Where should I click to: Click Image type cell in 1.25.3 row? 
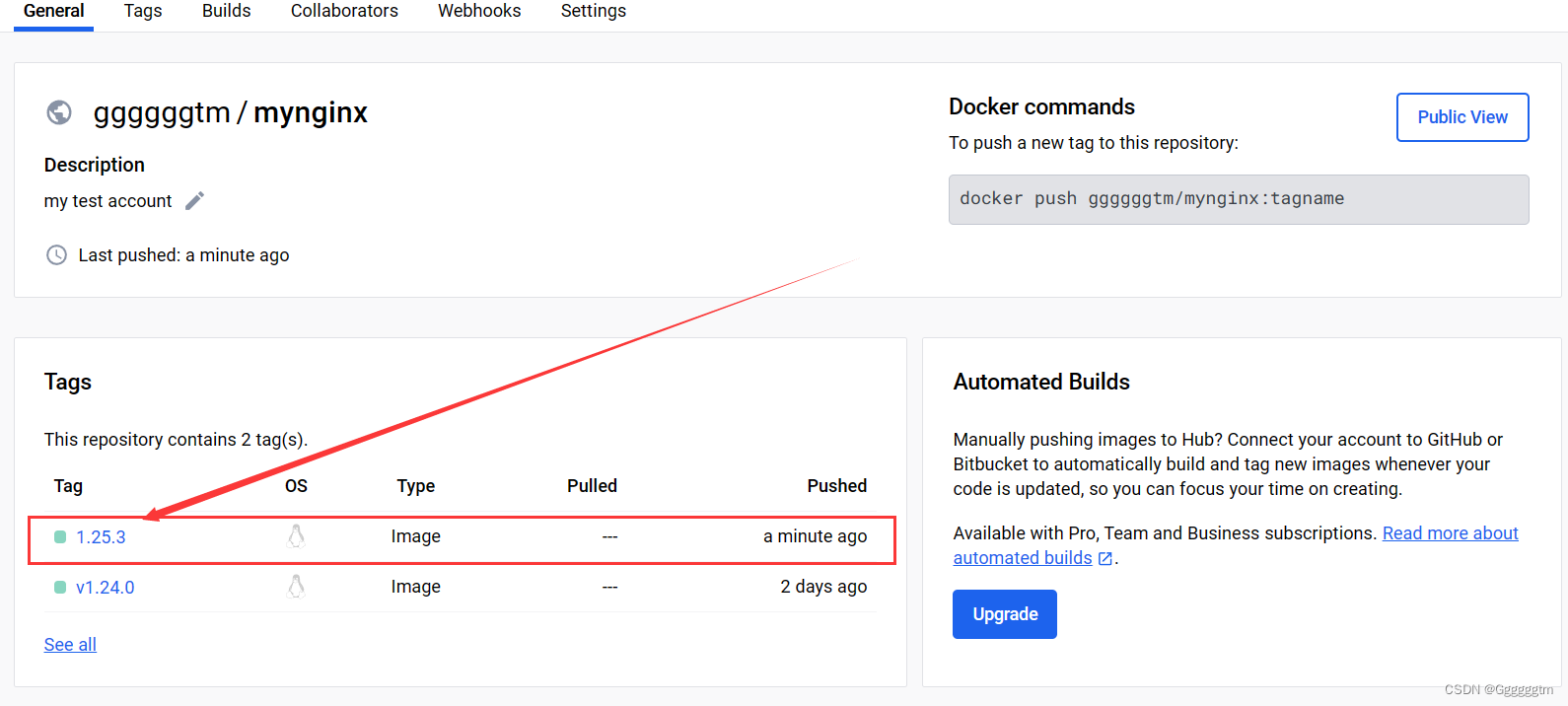coord(416,536)
